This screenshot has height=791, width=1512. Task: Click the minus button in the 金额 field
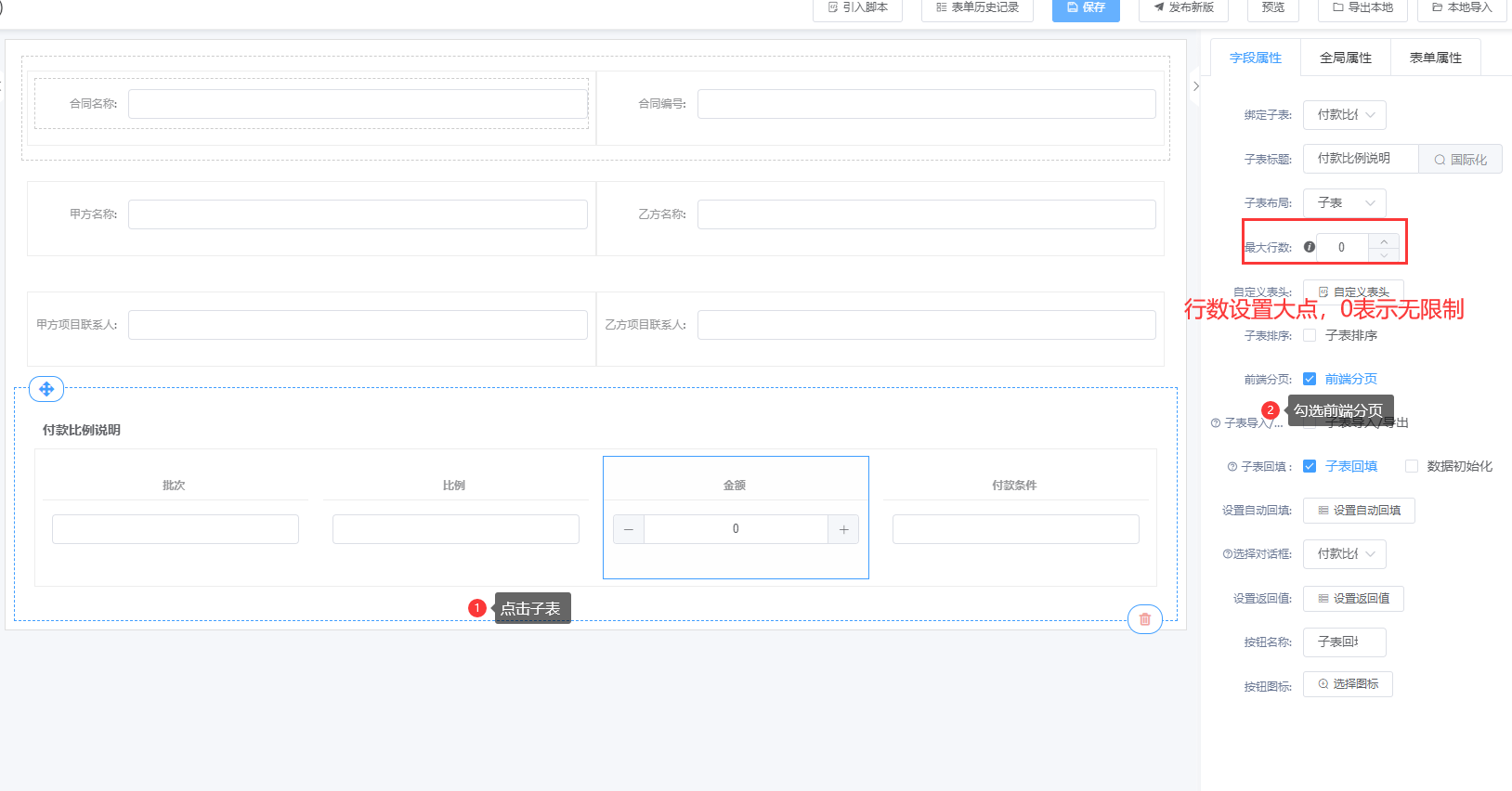[x=629, y=529]
